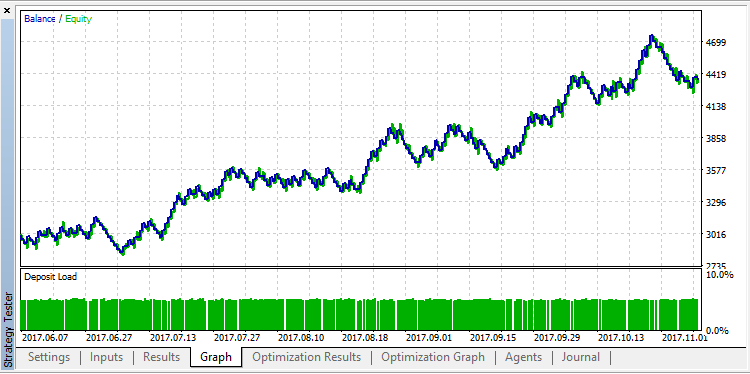The width and height of the screenshot is (750, 374).
Task: Open the Results tab
Action: (x=162, y=357)
